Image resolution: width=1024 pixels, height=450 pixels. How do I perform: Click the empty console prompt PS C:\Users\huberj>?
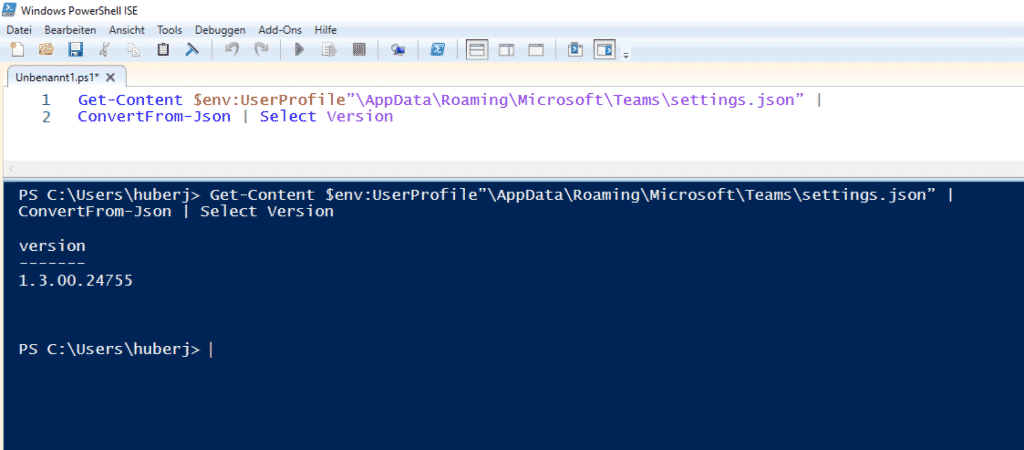click(x=110, y=349)
